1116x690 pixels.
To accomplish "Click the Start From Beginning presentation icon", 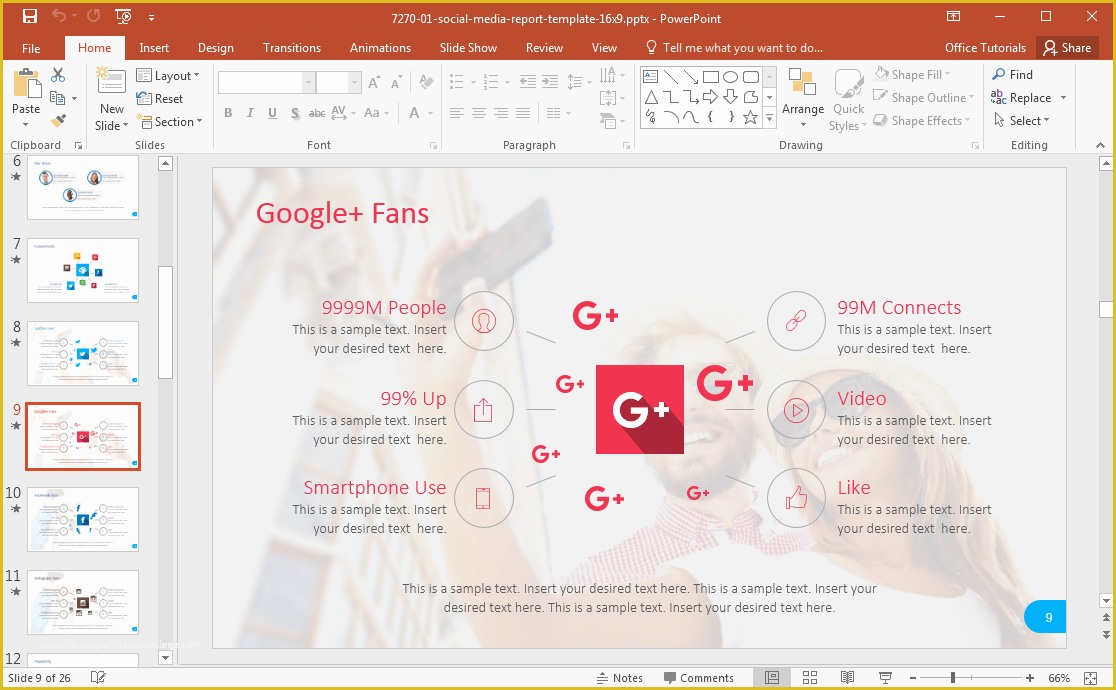I will point(122,16).
